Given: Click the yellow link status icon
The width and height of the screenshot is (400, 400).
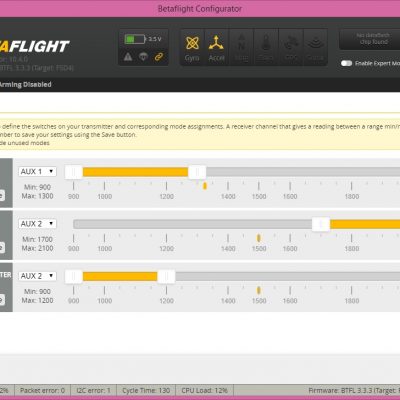Looking at the screenshot, I should coord(159,57).
